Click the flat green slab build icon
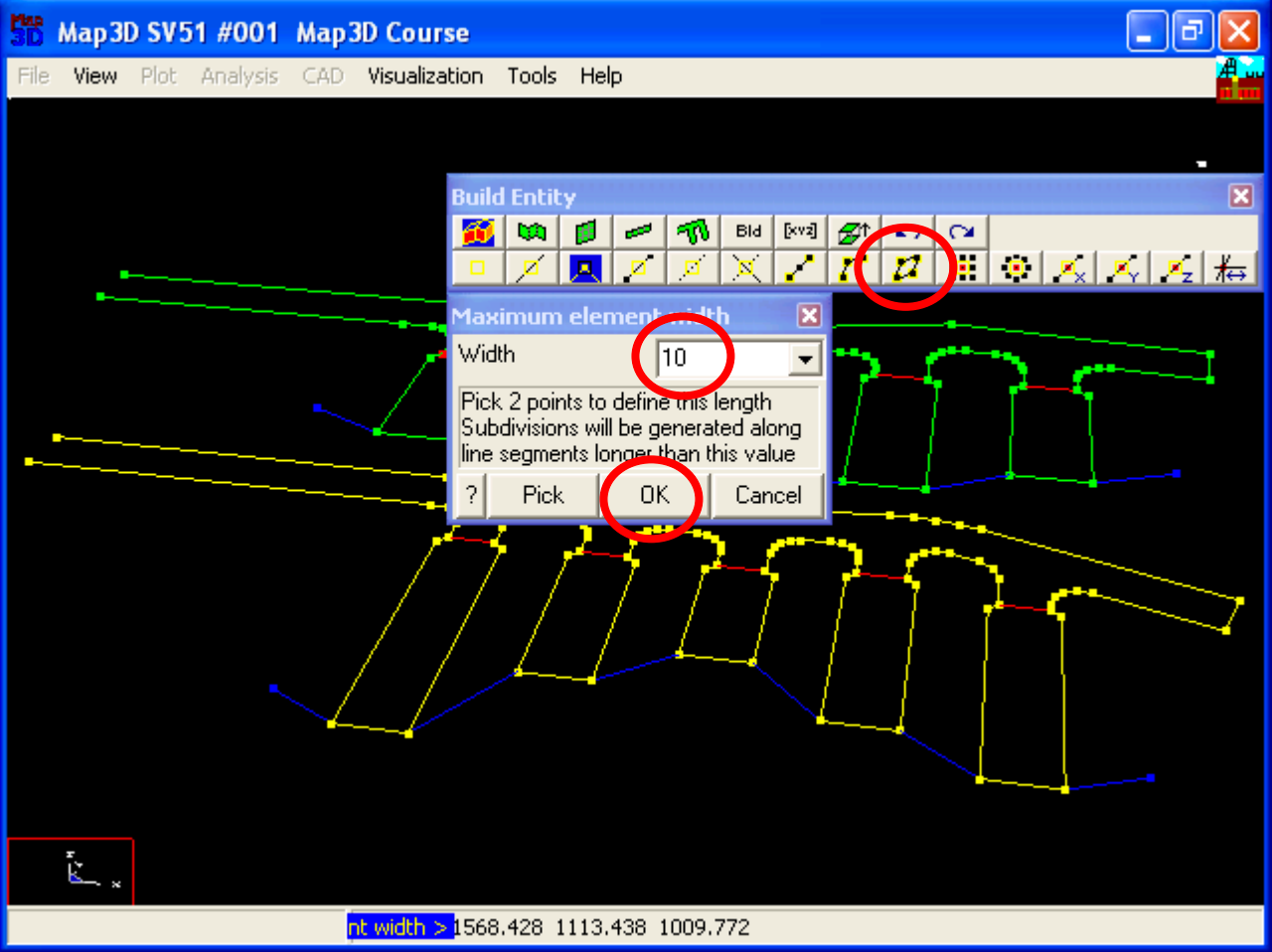Screen dimensions: 1272x952 pos(639,232)
